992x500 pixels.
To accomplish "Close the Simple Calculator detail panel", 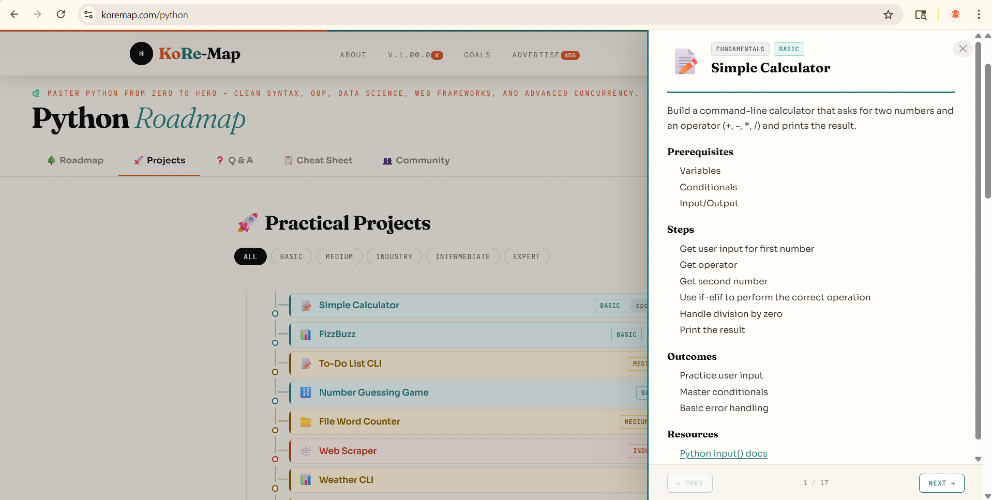I will [x=963, y=49].
